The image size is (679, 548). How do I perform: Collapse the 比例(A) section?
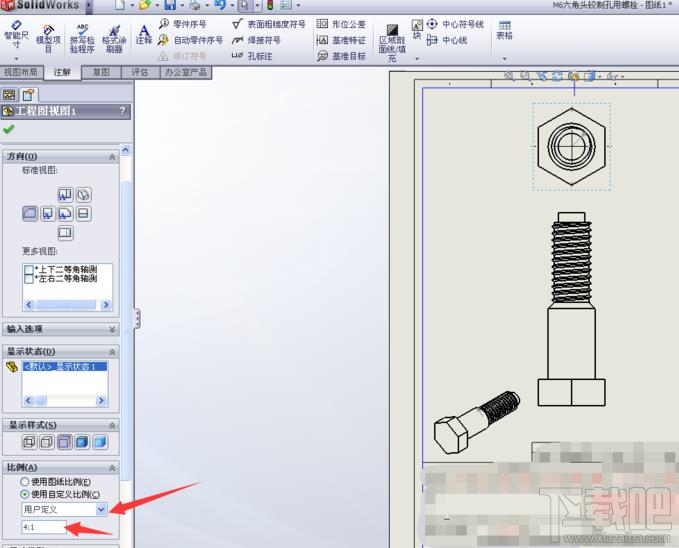coord(112,468)
